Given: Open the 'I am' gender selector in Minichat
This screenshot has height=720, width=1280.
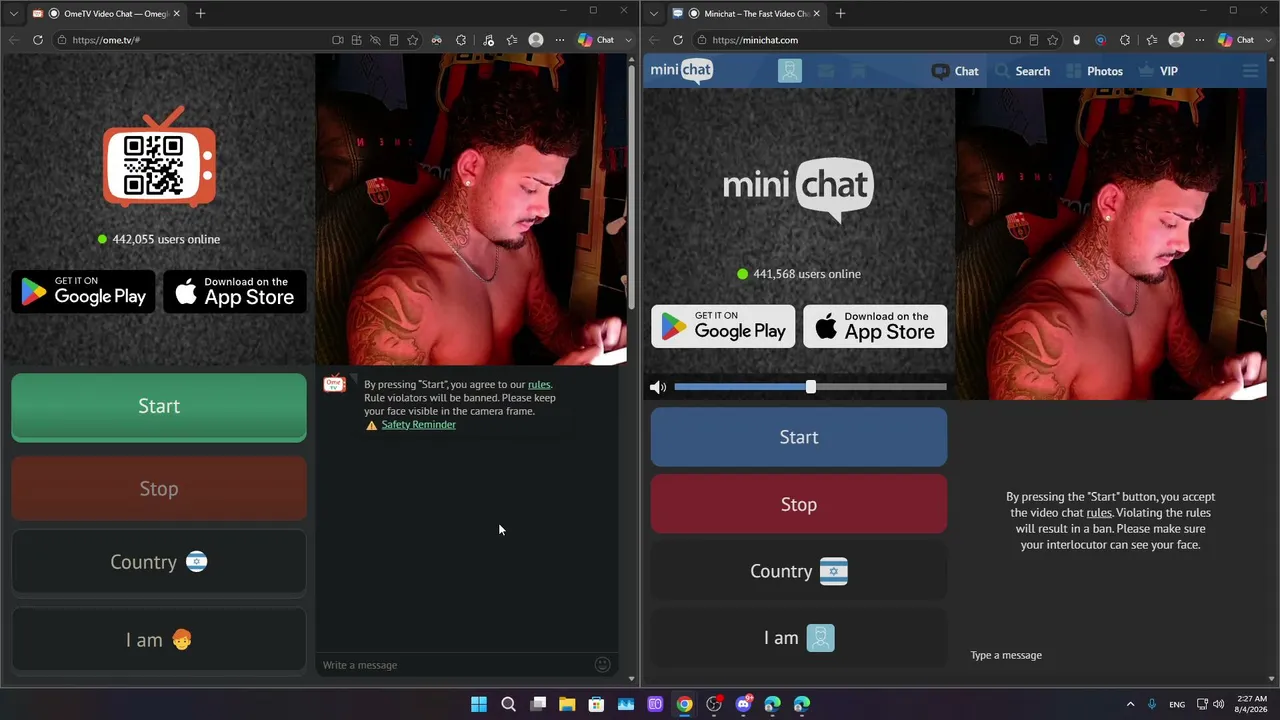Looking at the screenshot, I should click(799, 638).
